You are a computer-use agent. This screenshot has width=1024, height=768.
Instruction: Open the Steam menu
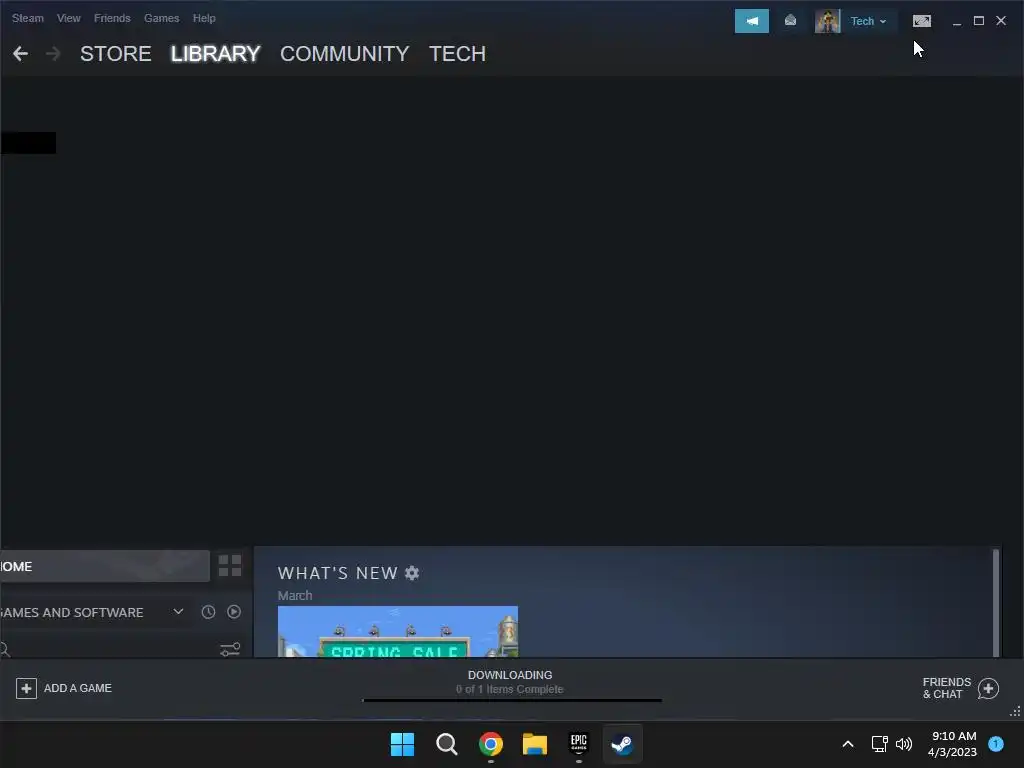[27, 18]
